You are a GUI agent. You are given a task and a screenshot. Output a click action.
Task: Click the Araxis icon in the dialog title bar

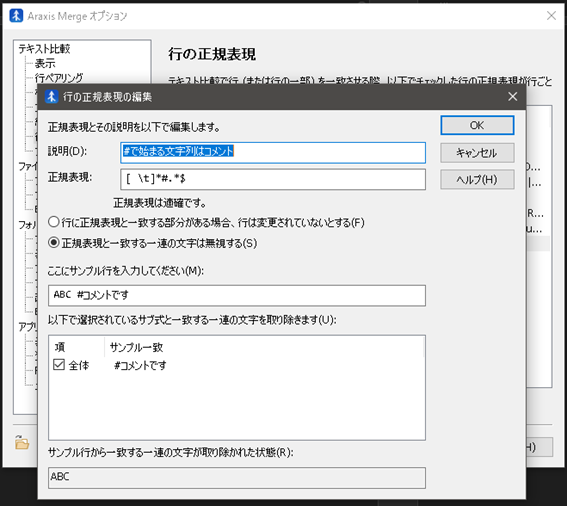[51, 97]
